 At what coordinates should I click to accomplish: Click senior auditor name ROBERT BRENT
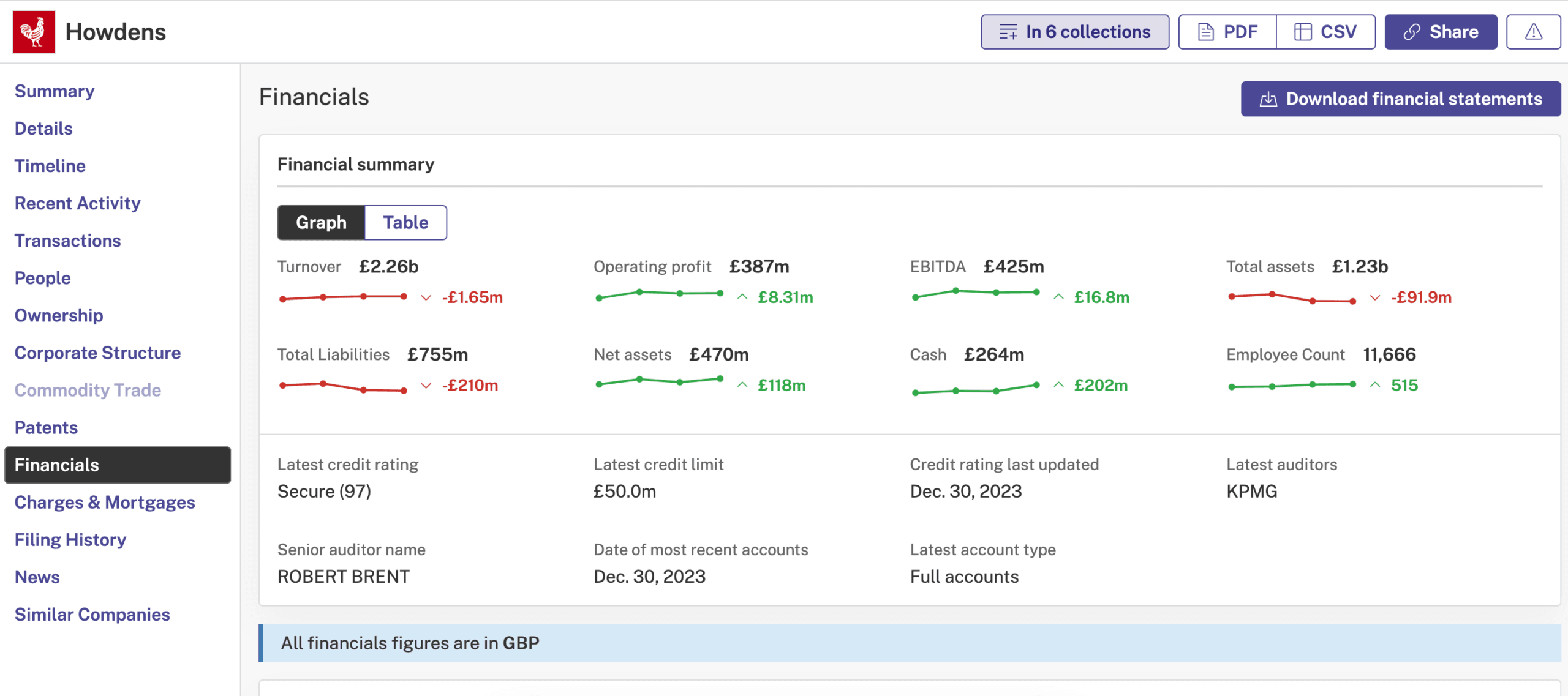(x=344, y=577)
